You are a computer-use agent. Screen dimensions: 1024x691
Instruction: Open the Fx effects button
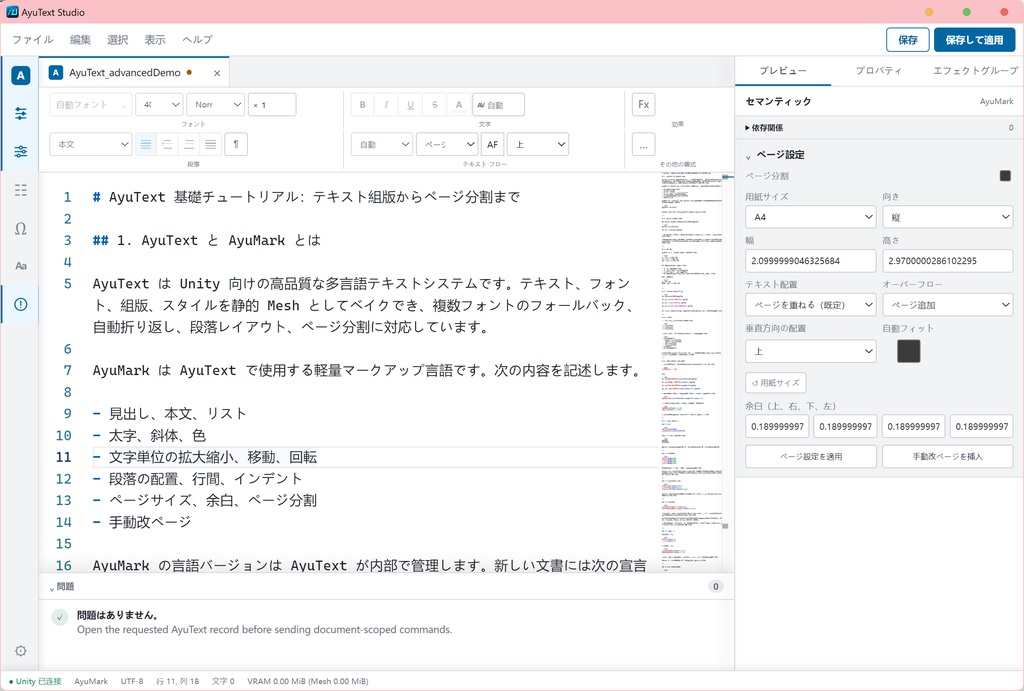[x=643, y=104]
